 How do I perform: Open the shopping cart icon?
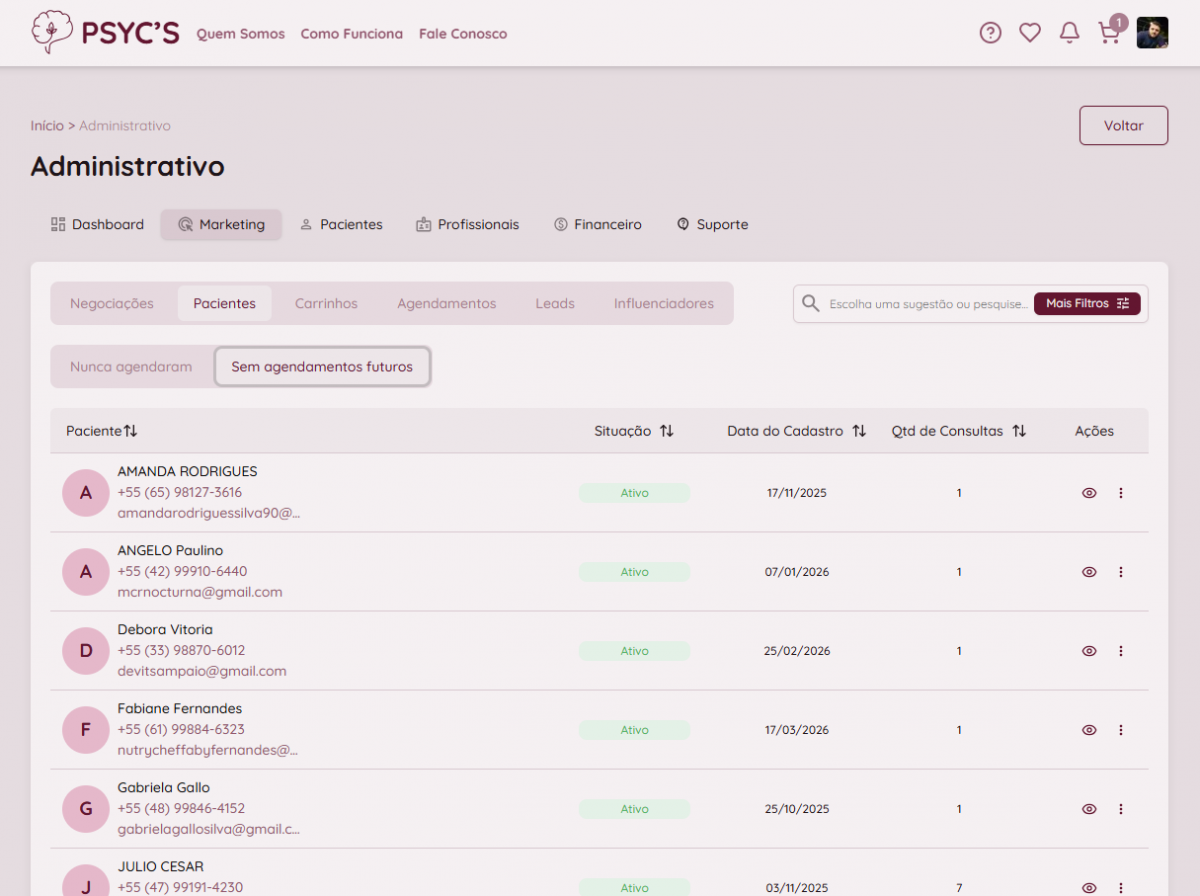point(1108,33)
